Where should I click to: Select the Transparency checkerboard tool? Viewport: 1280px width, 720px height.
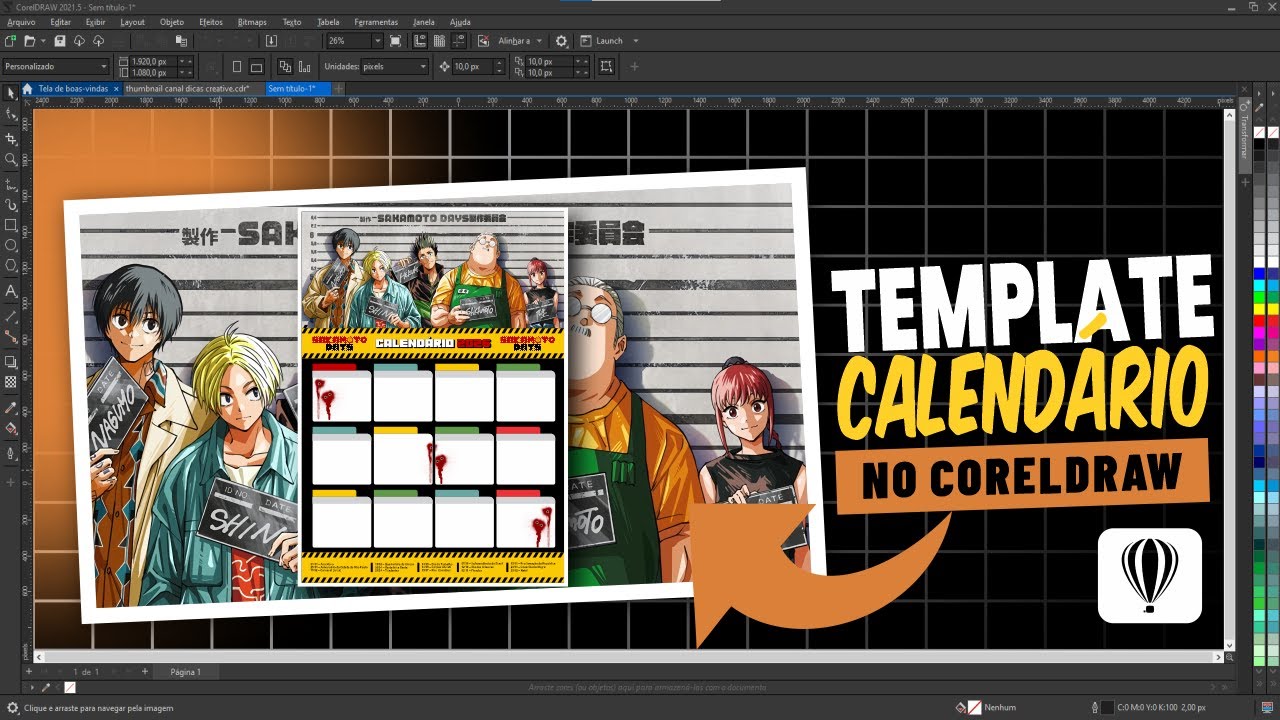11,382
